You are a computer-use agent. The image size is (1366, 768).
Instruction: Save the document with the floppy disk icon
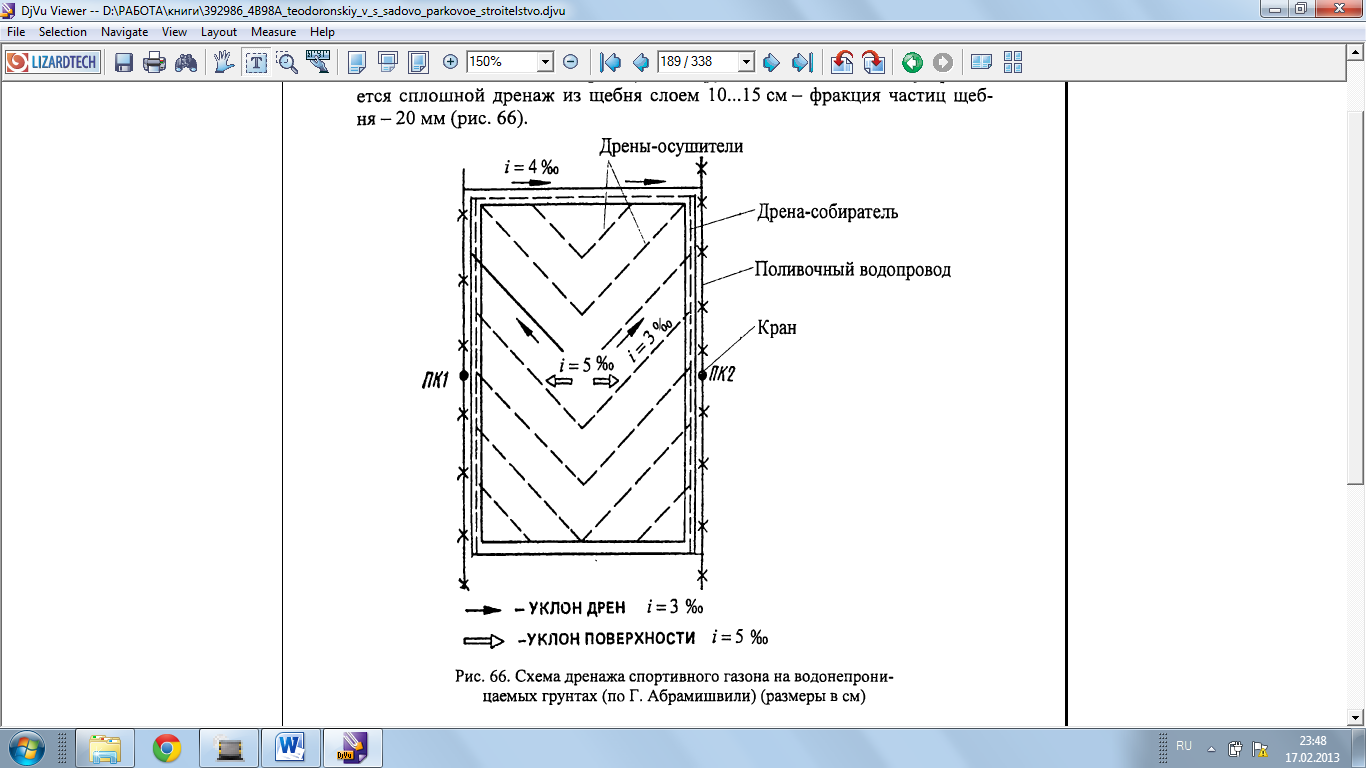124,62
